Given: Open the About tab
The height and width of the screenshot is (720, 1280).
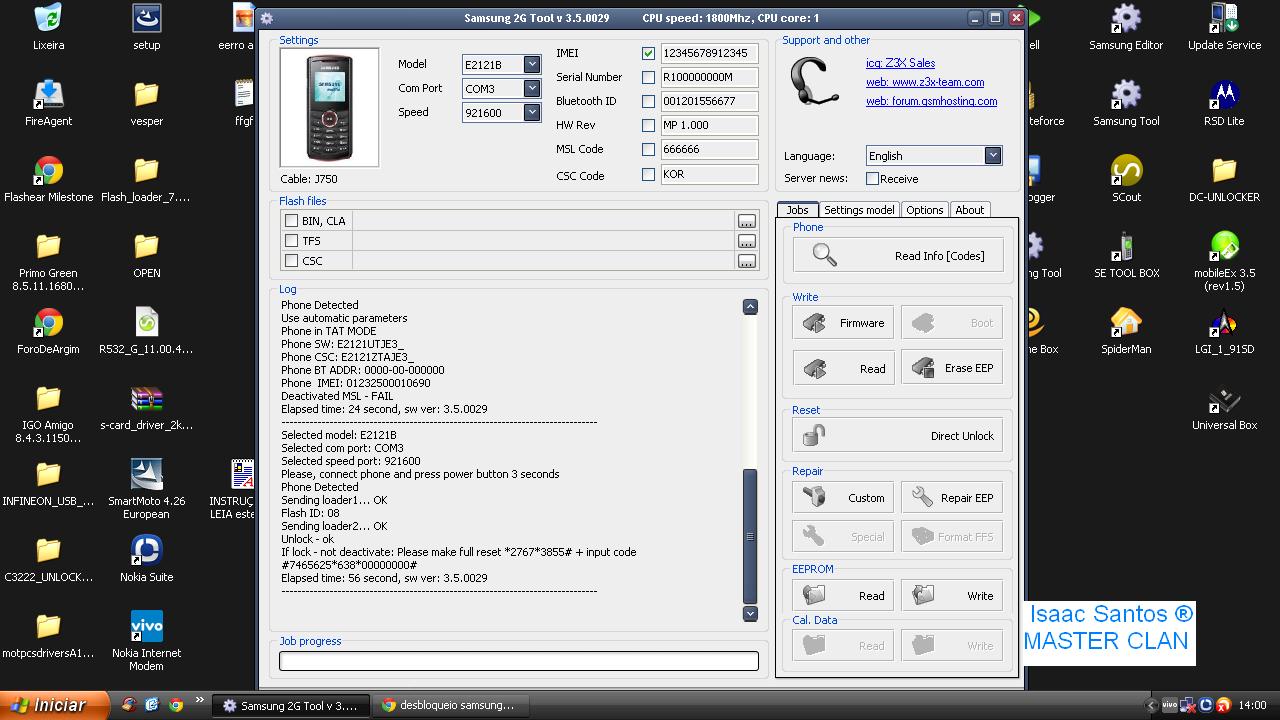Looking at the screenshot, I should tap(969, 210).
